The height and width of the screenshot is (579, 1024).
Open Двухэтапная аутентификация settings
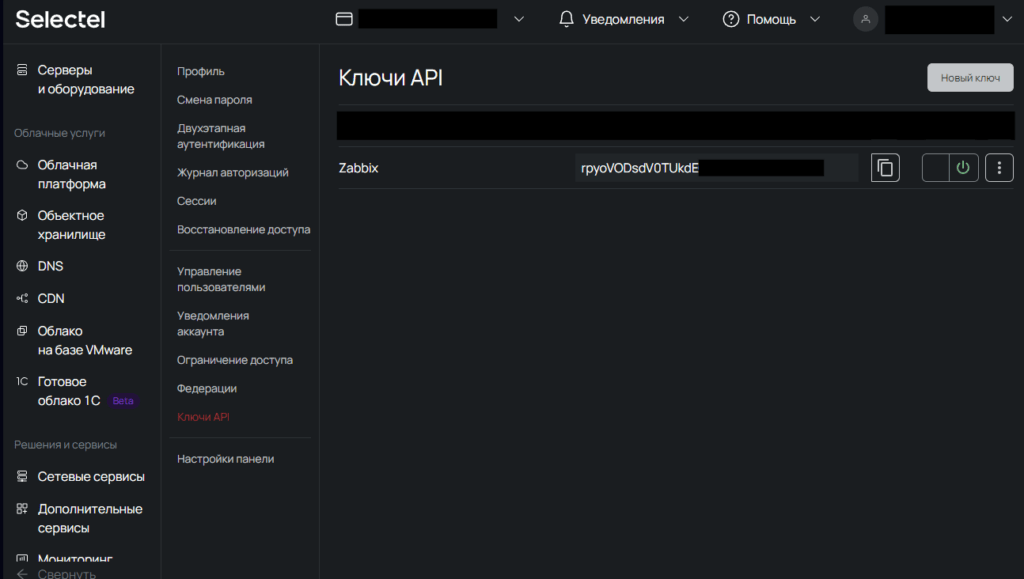coord(221,136)
